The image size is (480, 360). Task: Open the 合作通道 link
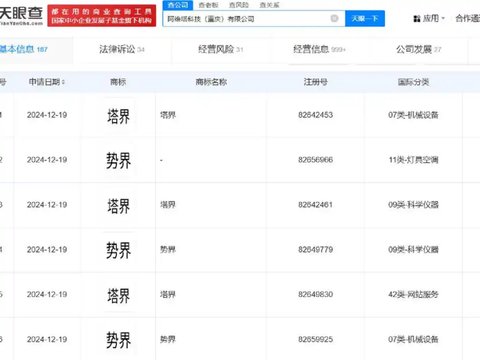pyautogui.click(x=468, y=18)
